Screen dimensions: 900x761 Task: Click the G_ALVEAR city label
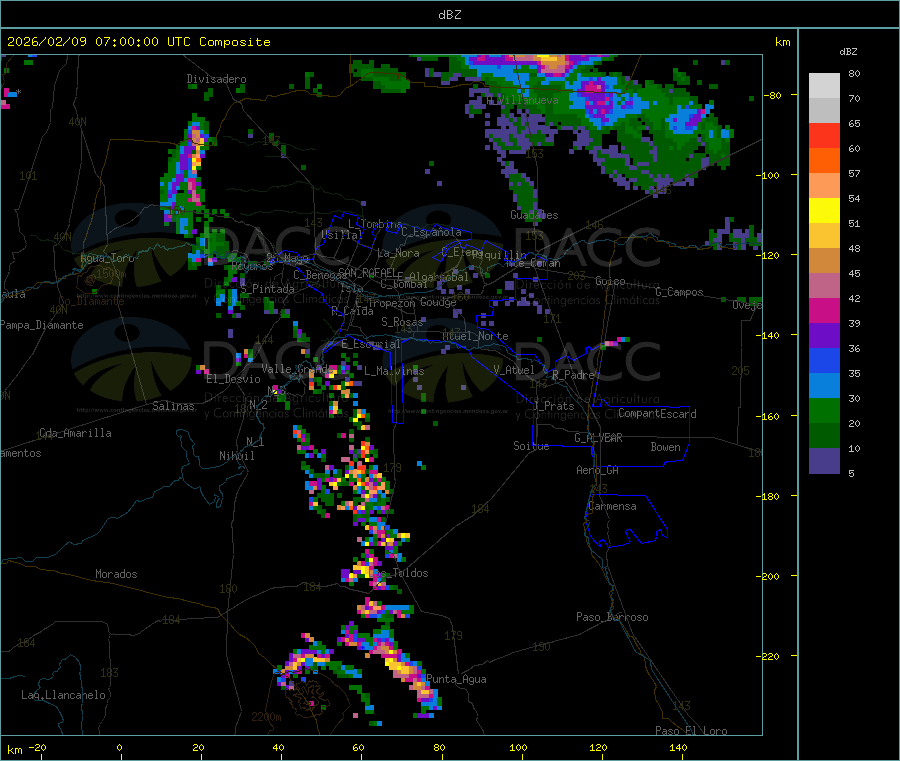pos(598,438)
